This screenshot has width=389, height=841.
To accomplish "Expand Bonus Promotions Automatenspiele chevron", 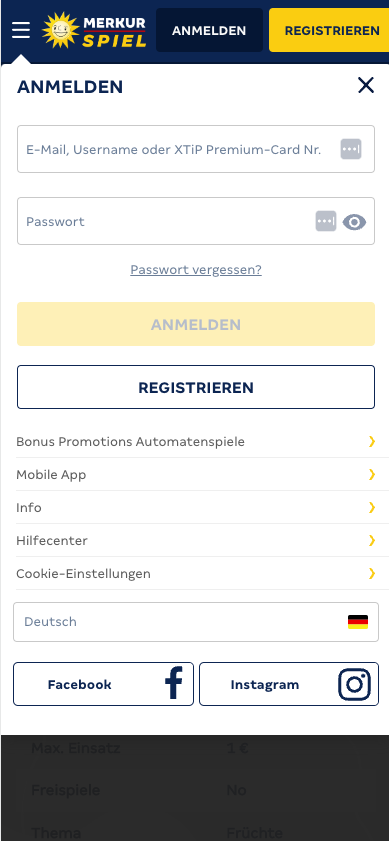I will pyautogui.click(x=372, y=441).
